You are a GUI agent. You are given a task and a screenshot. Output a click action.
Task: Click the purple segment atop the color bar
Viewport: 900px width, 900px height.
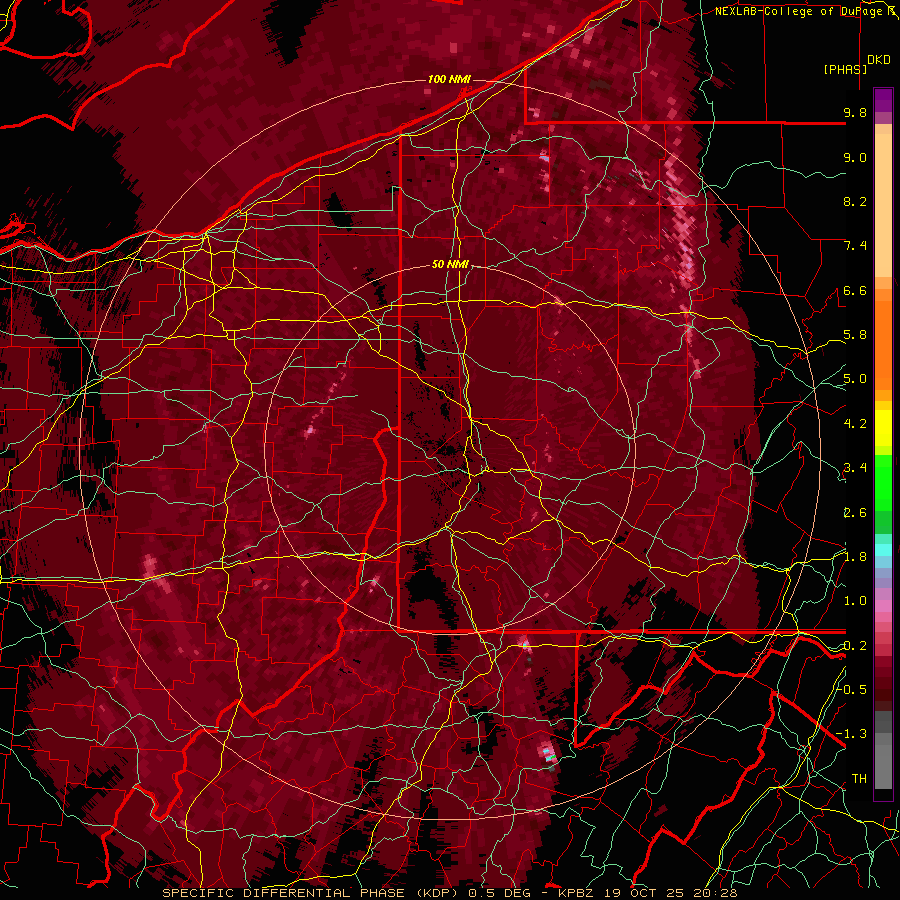(x=883, y=100)
